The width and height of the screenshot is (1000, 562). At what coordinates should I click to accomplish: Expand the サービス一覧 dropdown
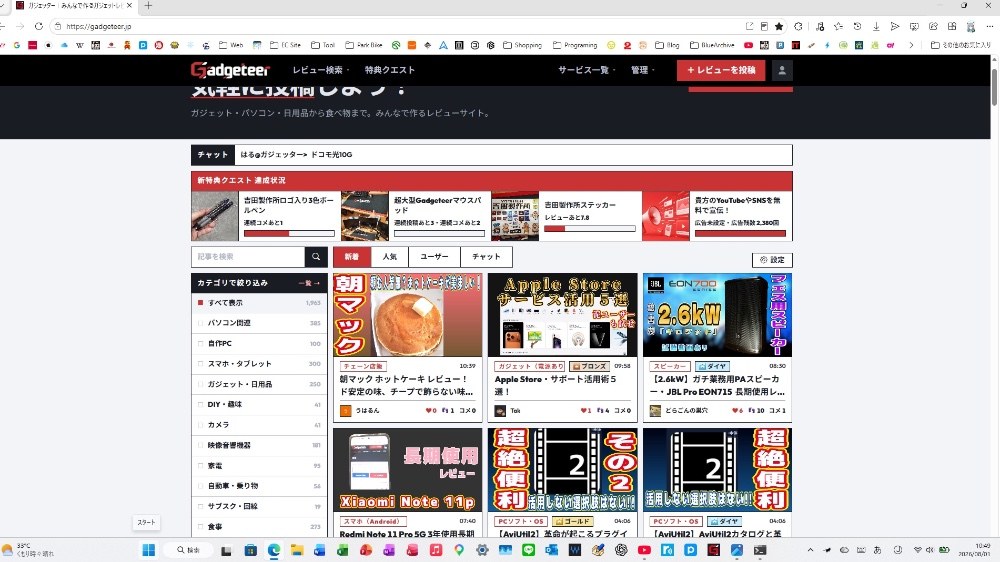pos(586,70)
